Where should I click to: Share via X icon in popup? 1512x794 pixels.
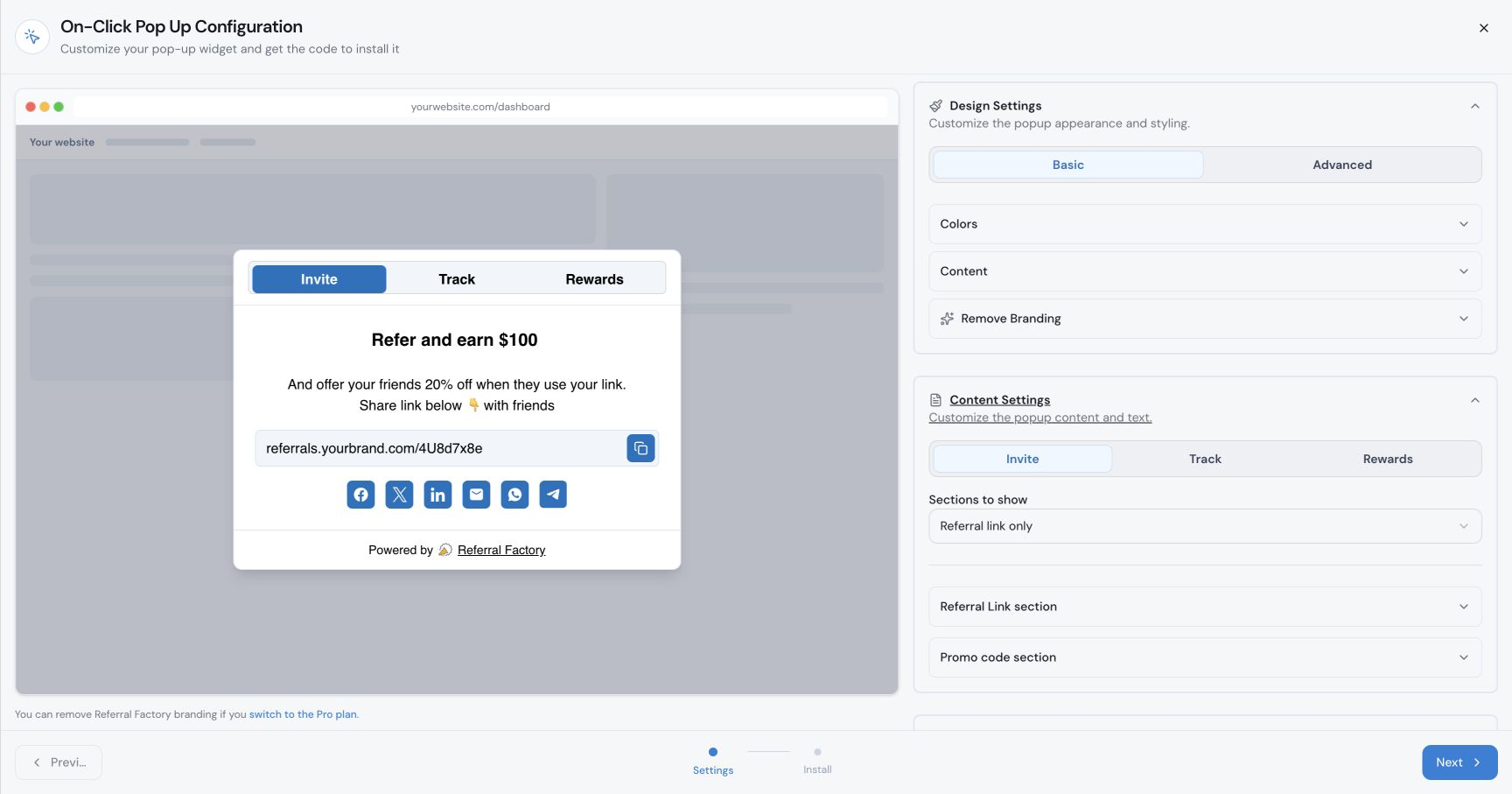click(399, 495)
